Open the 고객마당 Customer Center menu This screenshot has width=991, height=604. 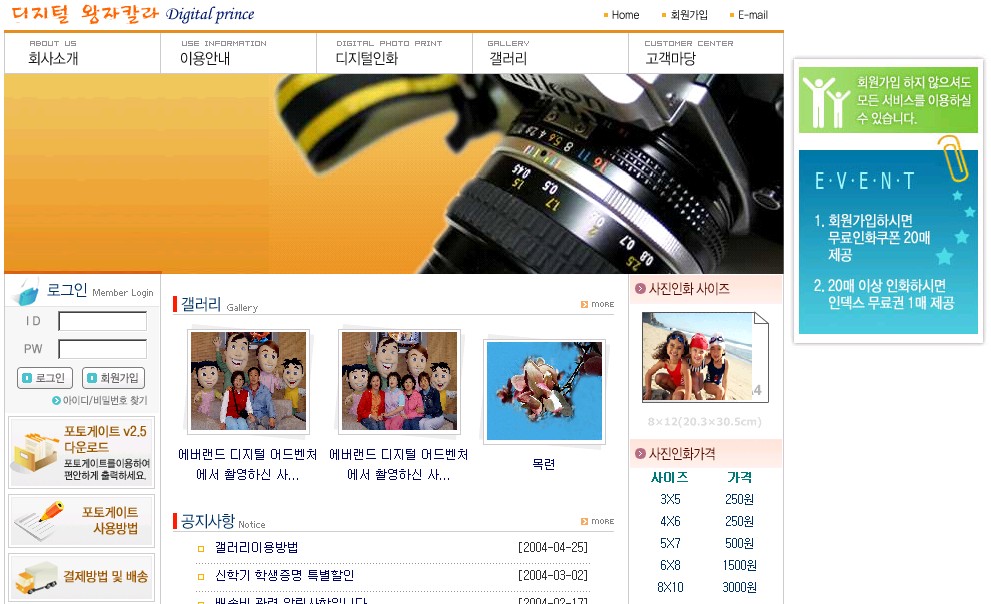coord(688,52)
